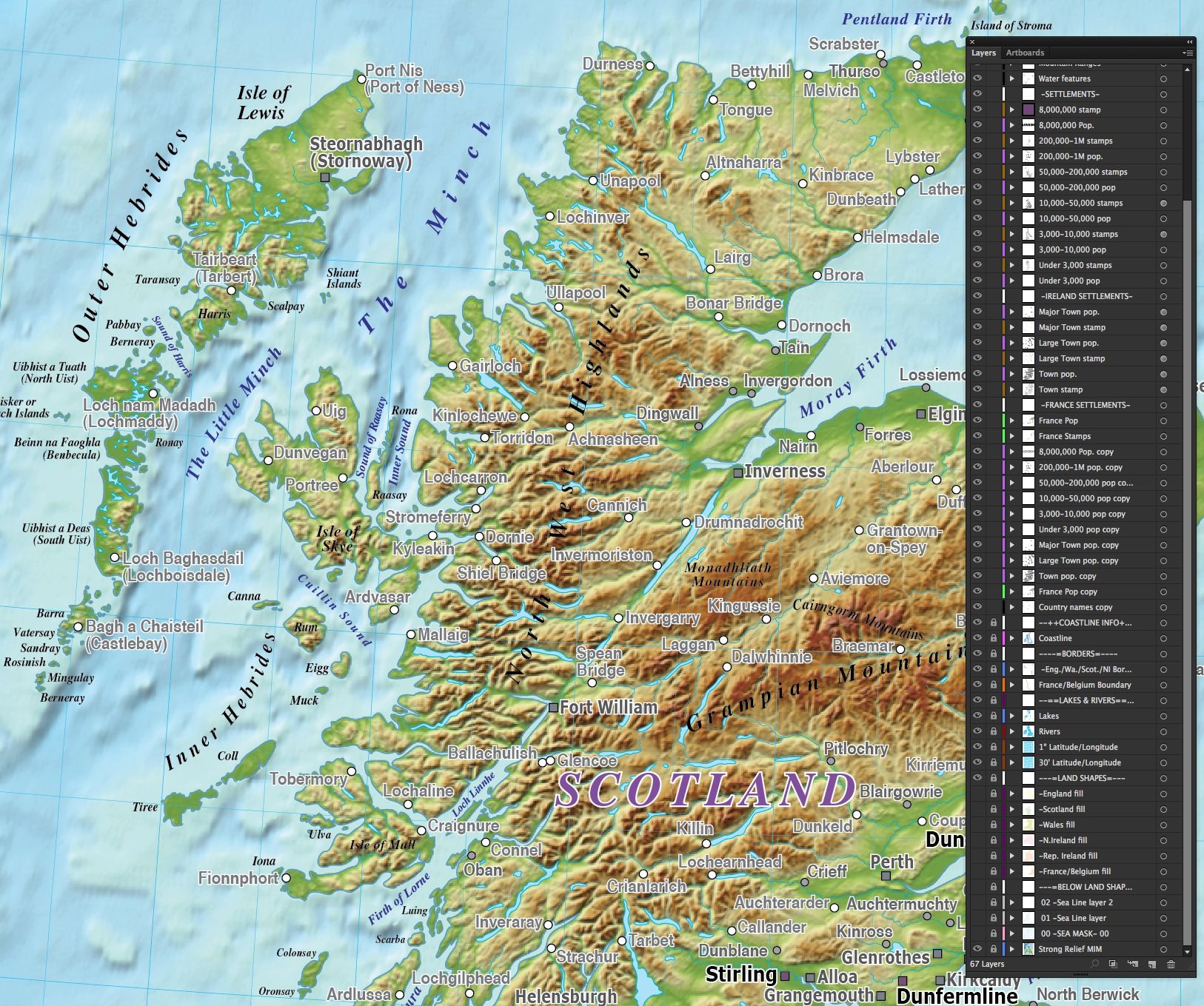Click Layers panel scrollbar down arrow
The width and height of the screenshot is (1204, 1006).
tap(1187, 951)
